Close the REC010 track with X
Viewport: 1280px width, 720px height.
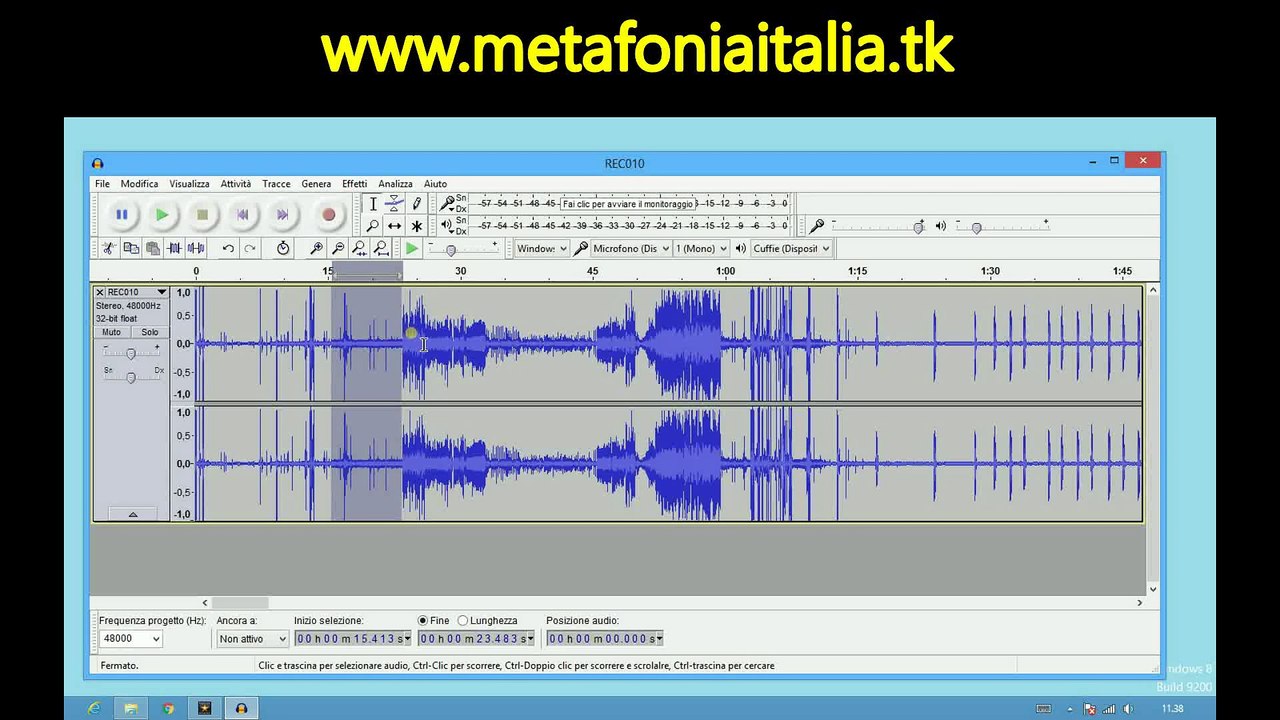100,292
